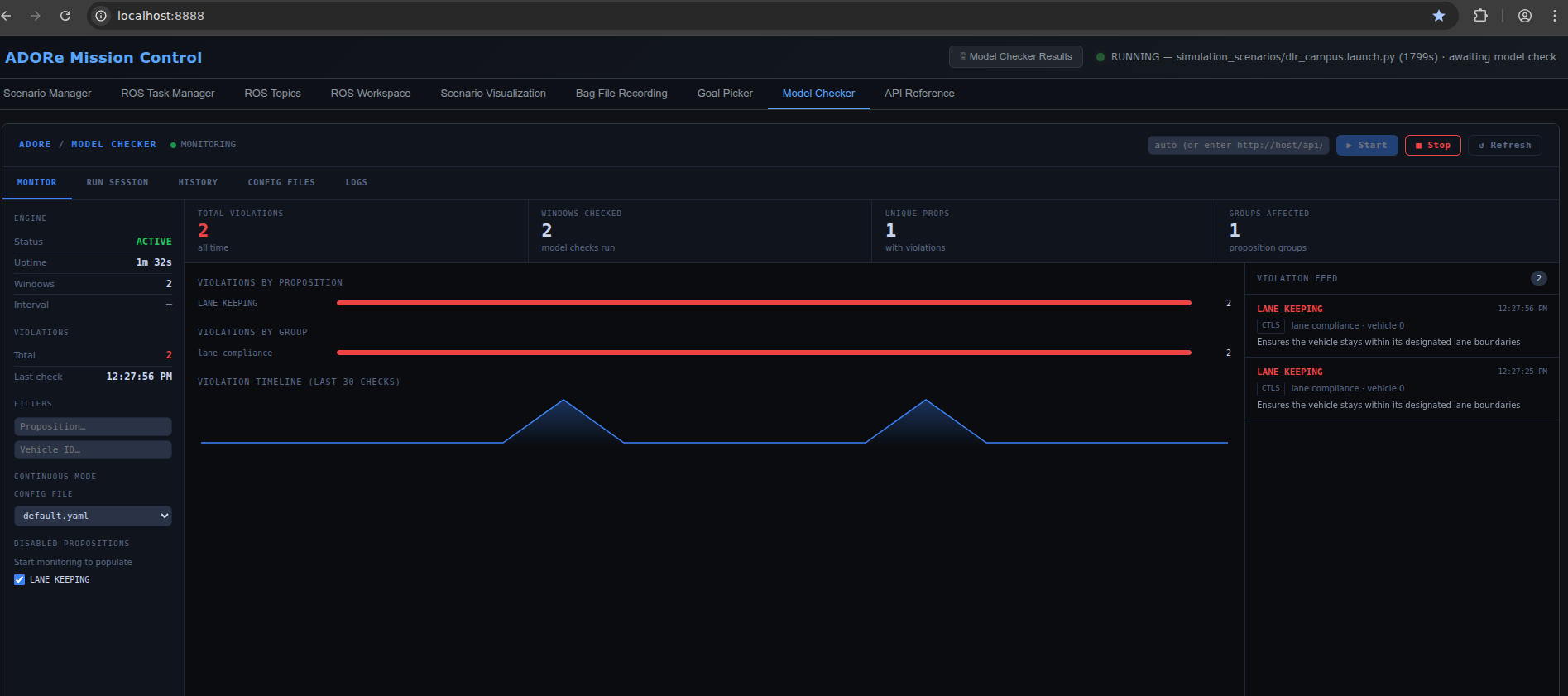Open the HISTORY sub-tab
The height and width of the screenshot is (696, 1568).
coord(198,182)
